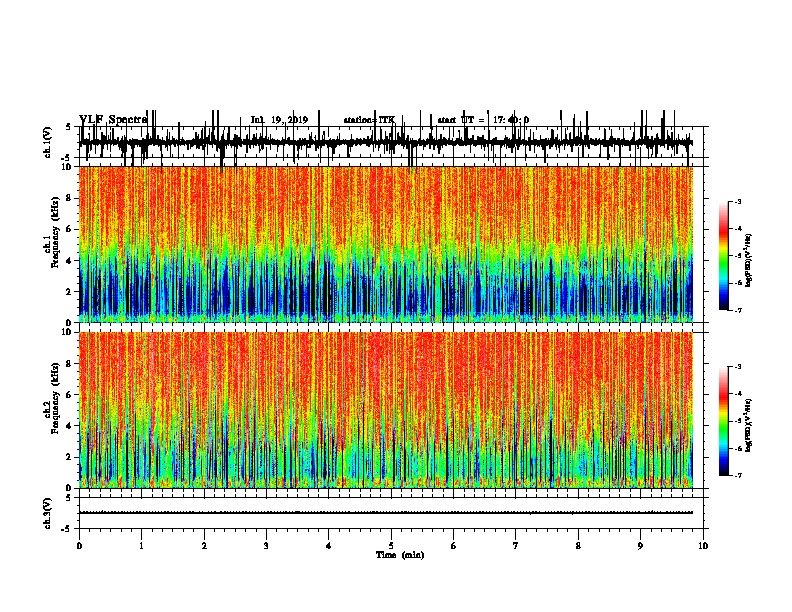Click the time axis tick label "1"
This screenshot has width=792, height=612.
tap(141, 546)
